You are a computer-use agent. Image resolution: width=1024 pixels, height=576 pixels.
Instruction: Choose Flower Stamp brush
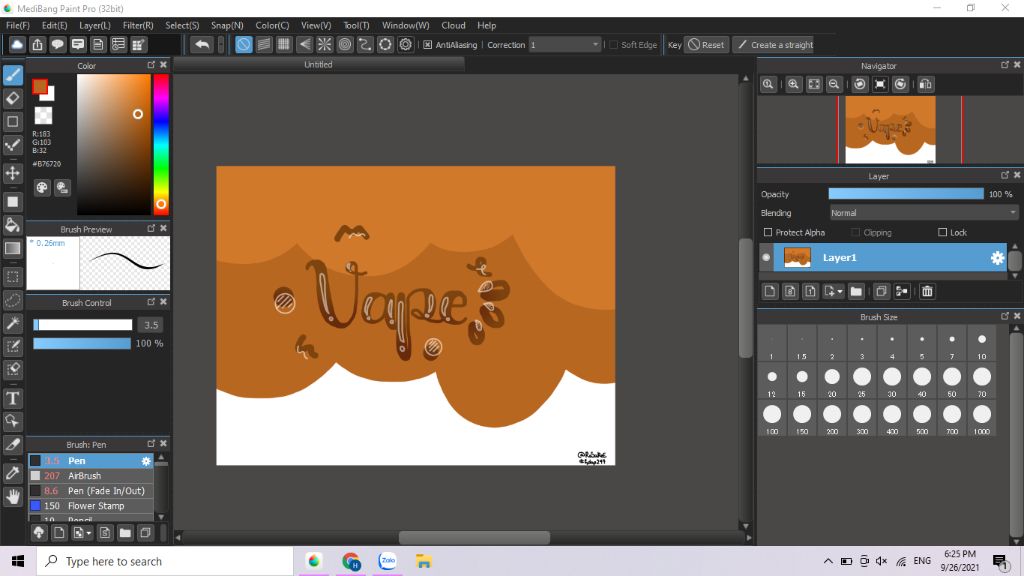[x=91, y=506]
